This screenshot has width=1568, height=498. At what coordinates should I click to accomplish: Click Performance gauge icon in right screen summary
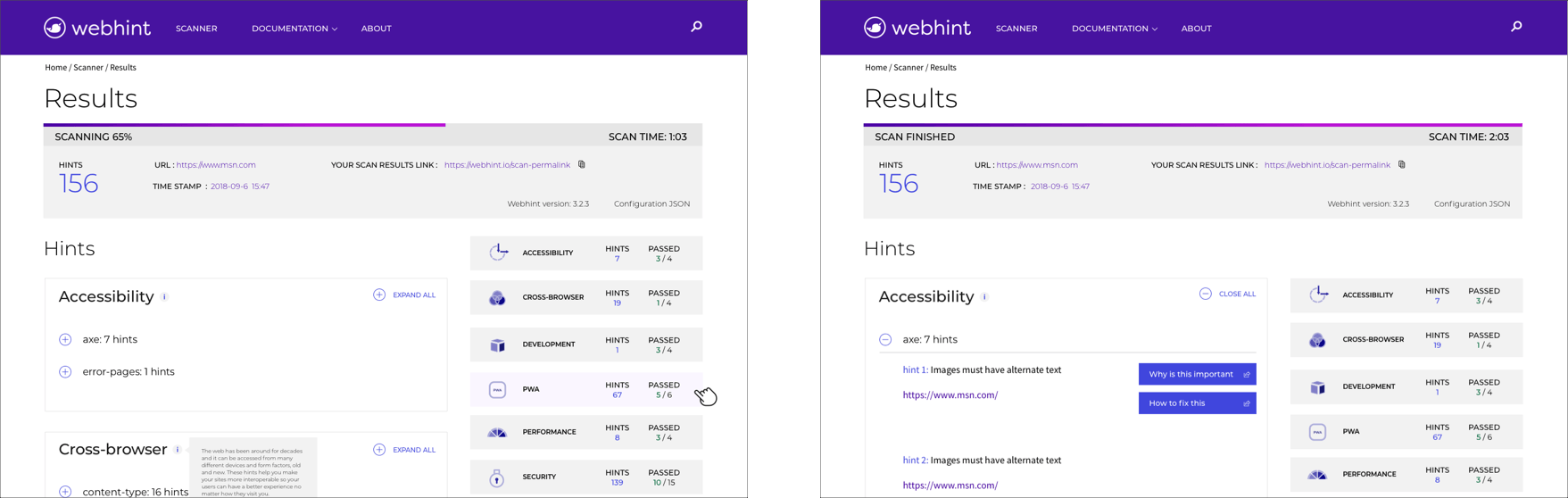tap(1317, 475)
